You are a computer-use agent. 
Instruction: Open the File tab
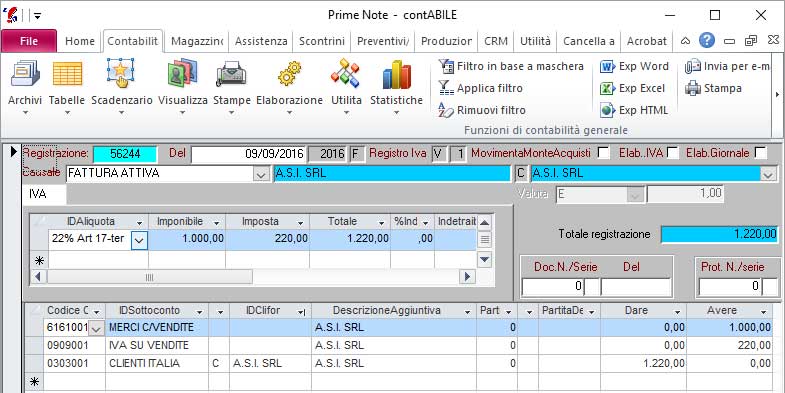coord(29,41)
